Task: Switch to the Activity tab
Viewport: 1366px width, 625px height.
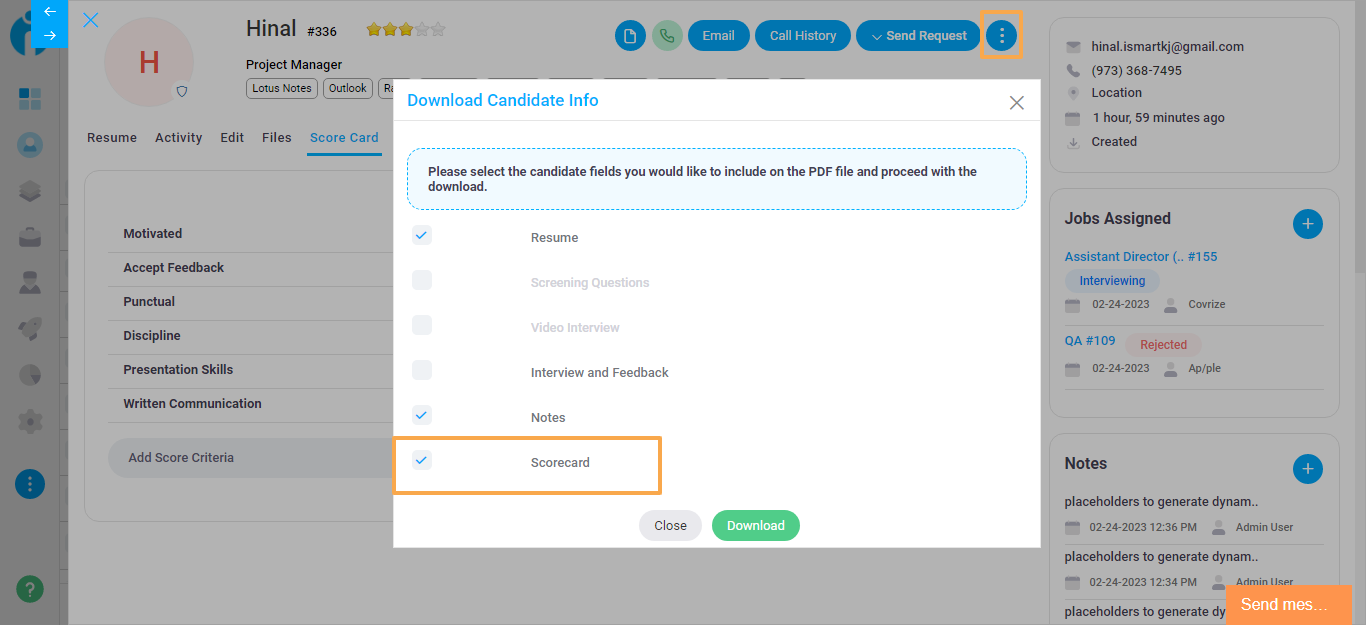Action: pos(179,138)
